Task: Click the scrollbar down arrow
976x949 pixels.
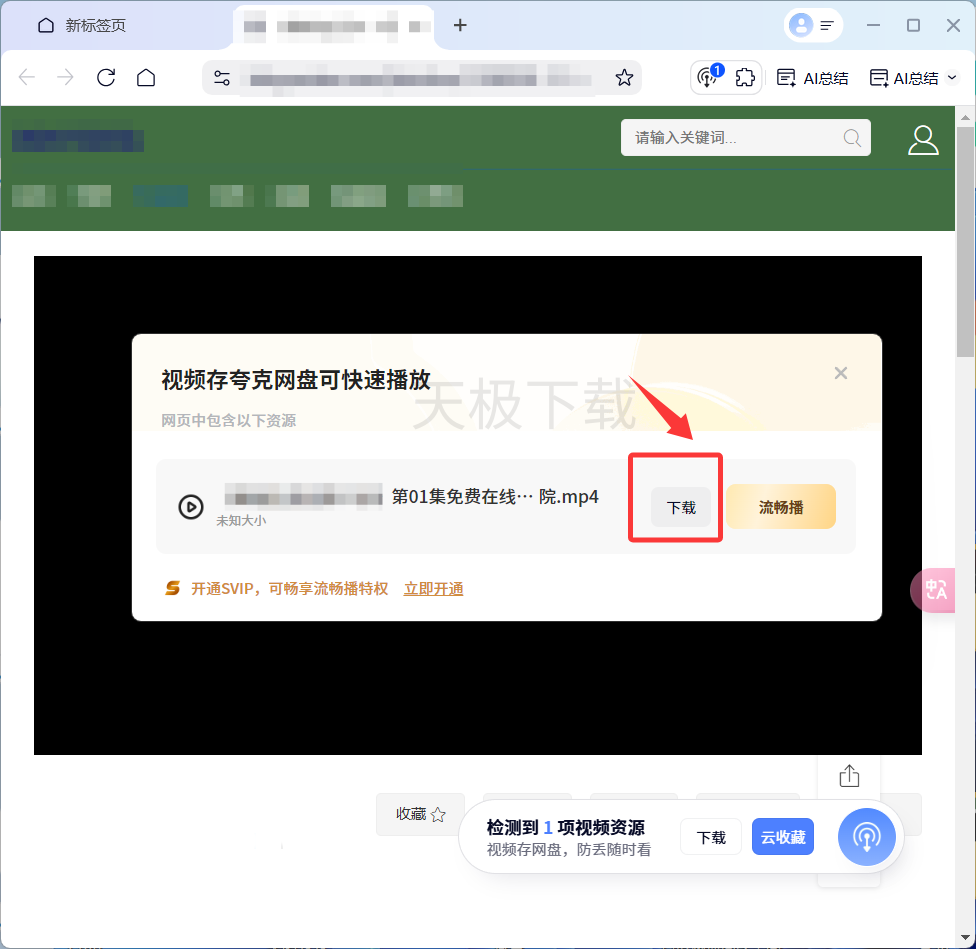Action: coord(965,938)
